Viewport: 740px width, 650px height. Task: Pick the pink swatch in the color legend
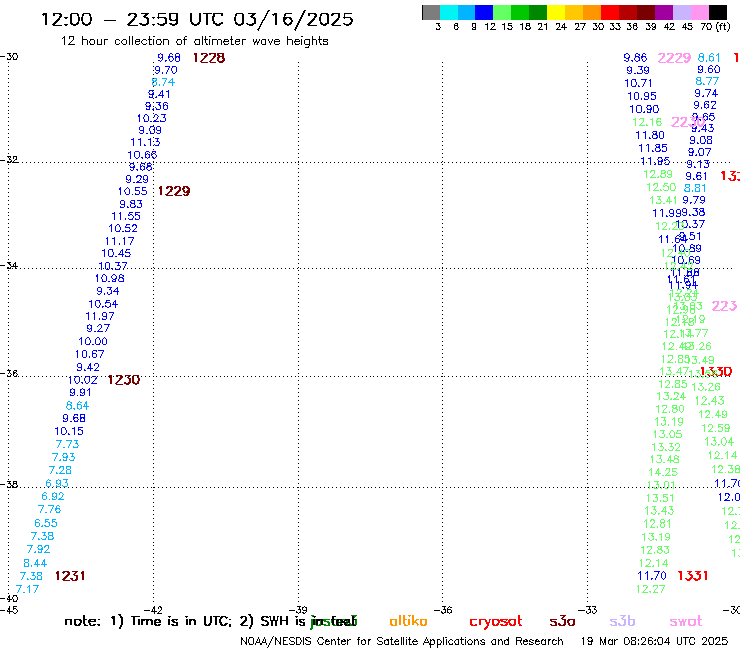coord(700,12)
